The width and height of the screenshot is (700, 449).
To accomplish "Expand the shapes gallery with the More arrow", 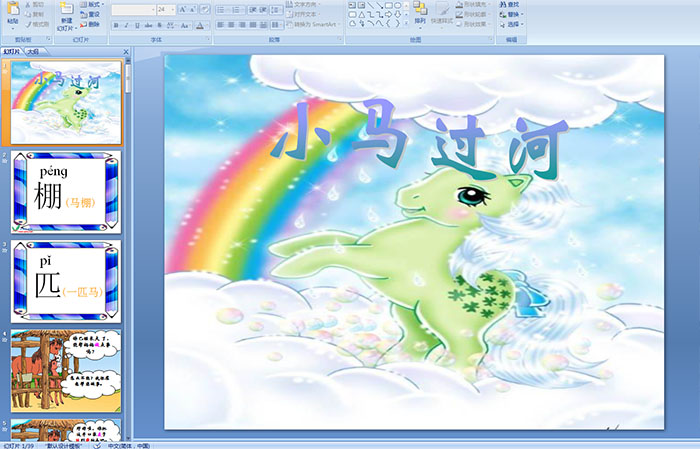I will point(406,24).
